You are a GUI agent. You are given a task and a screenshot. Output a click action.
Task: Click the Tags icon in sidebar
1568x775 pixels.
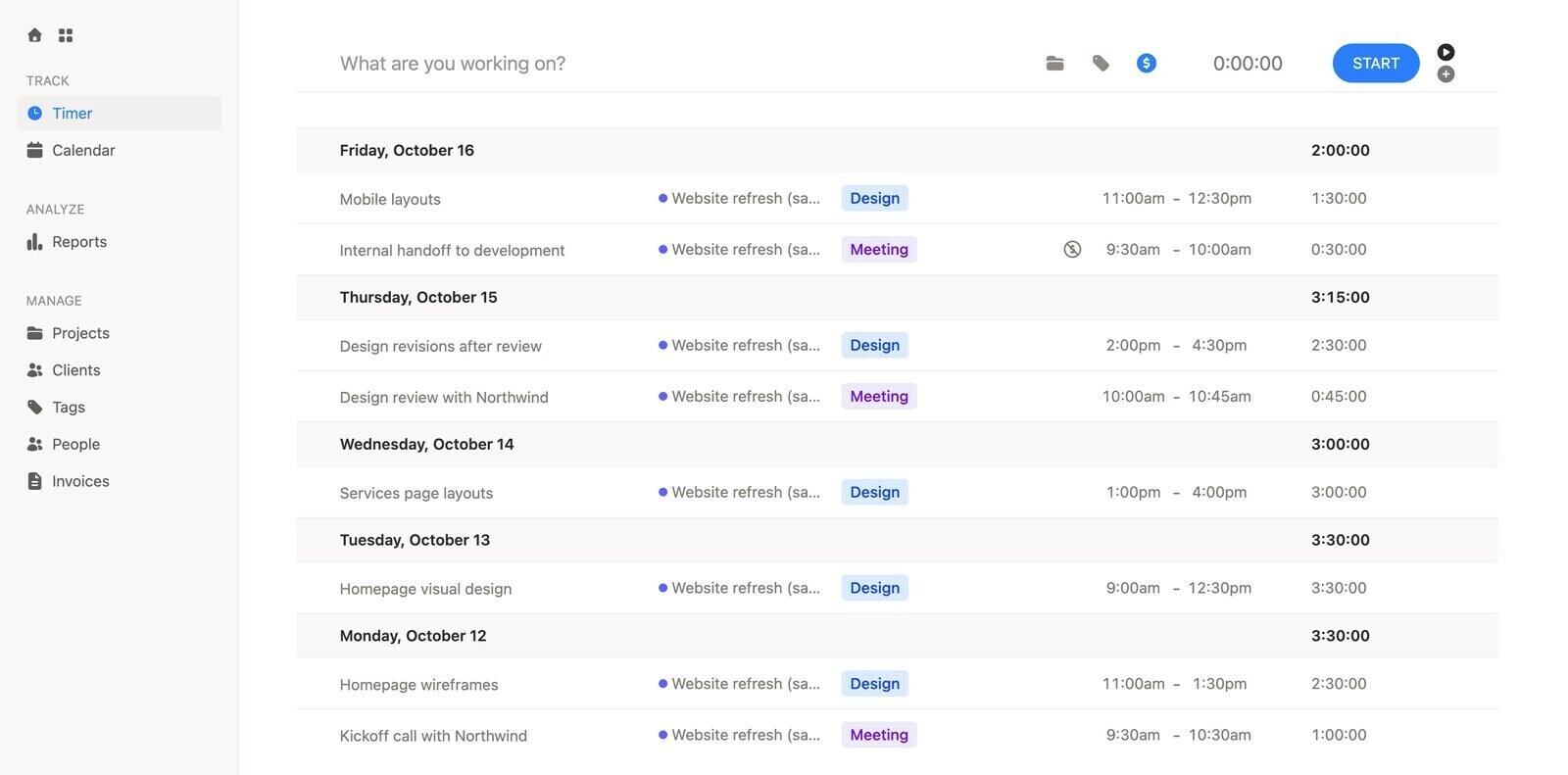click(x=34, y=407)
